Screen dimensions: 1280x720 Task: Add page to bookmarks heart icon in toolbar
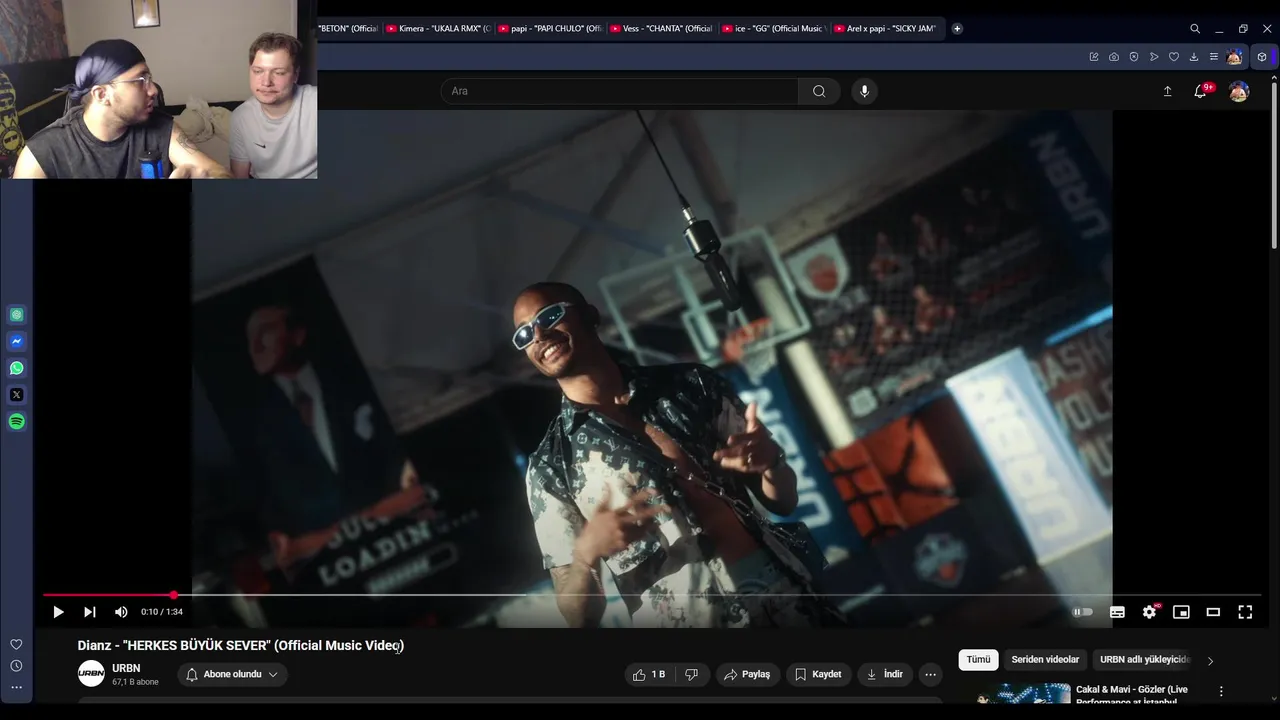(x=1174, y=57)
